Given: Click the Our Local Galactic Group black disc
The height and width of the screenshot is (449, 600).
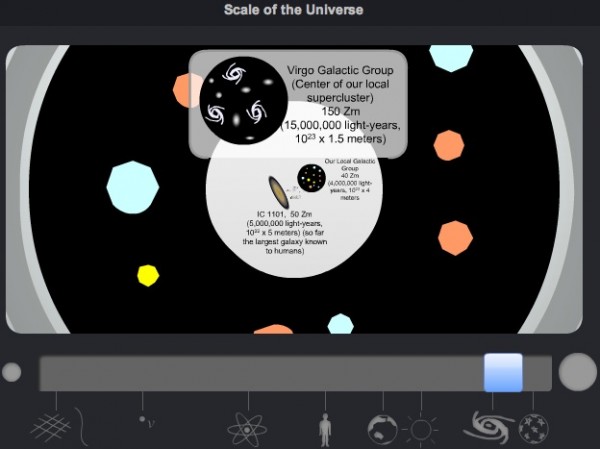Looking at the screenshot, I should [x=311, y=178].
